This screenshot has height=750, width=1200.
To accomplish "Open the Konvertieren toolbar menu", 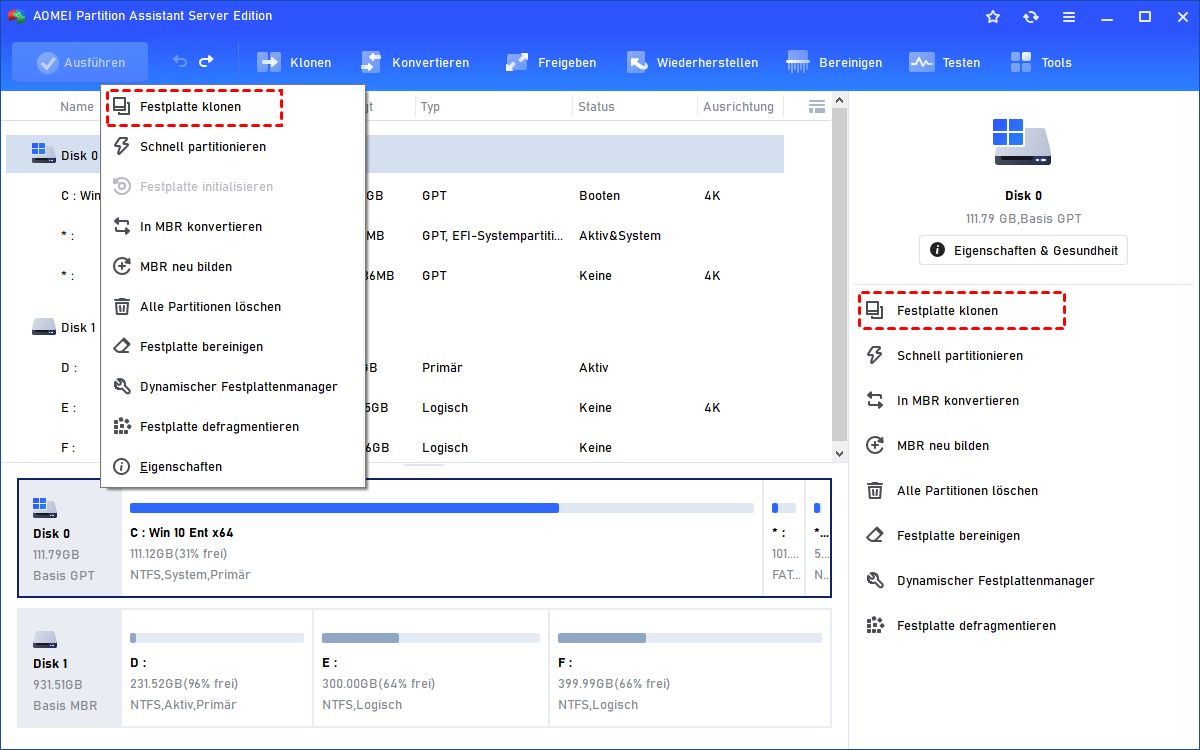I will pos(414,62).
